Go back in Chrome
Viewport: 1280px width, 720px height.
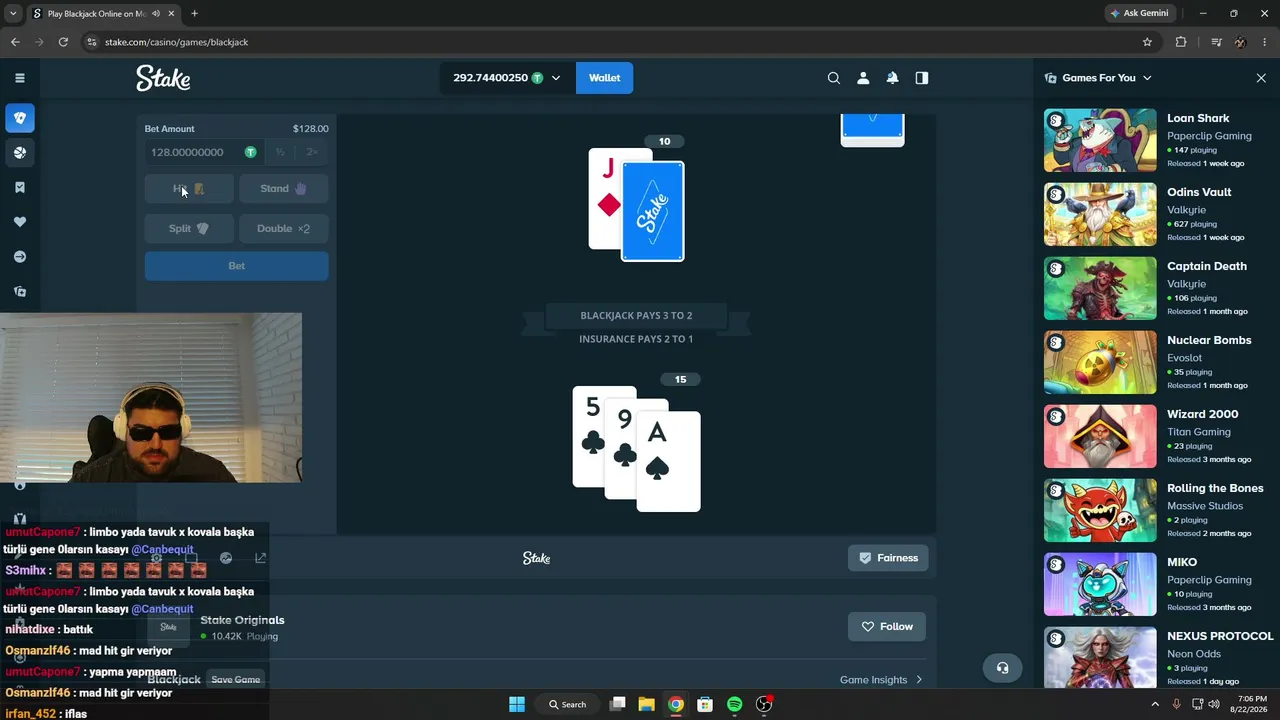coord(15,42)
